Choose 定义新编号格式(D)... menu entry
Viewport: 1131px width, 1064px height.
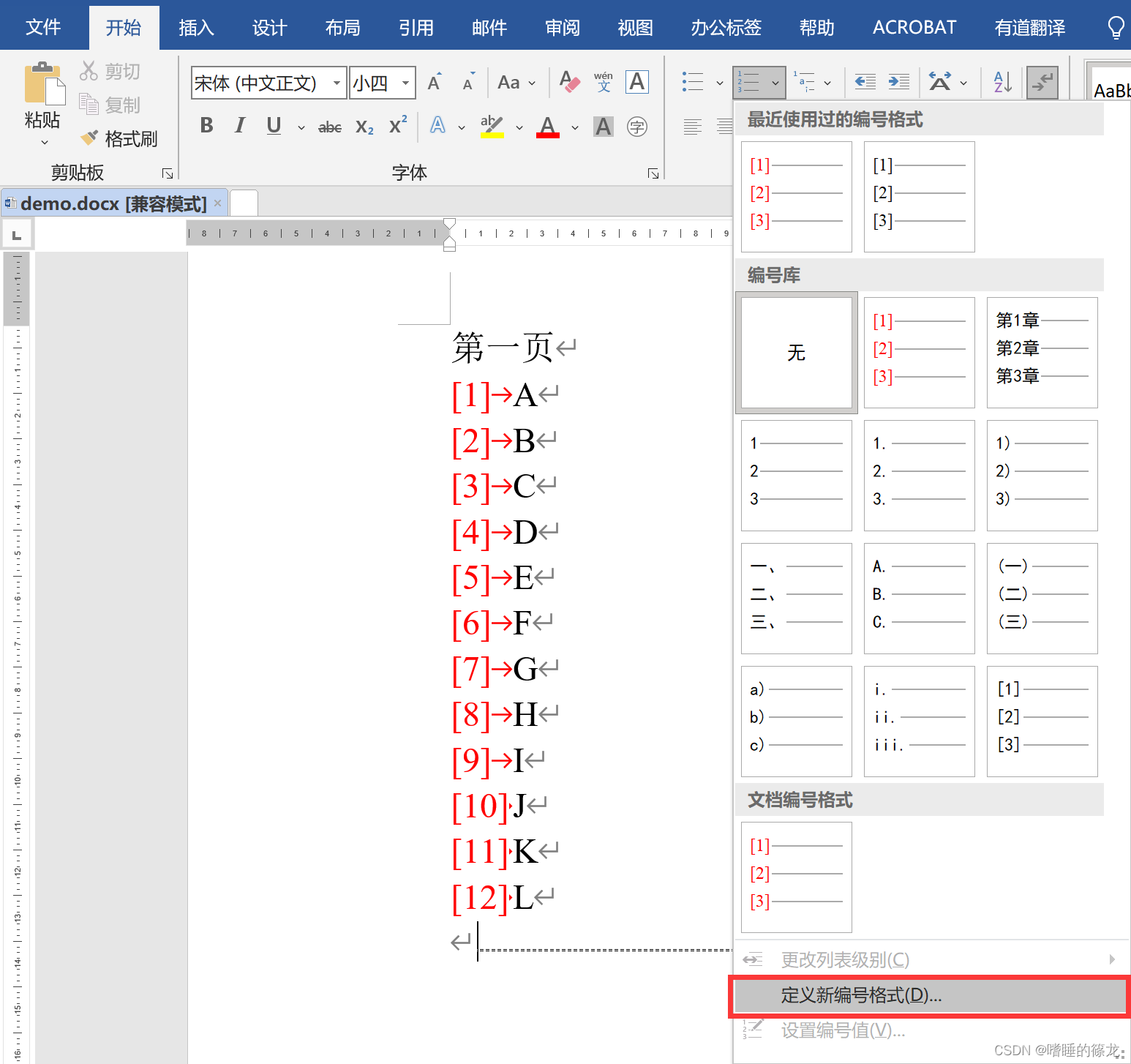pos(929,995)
